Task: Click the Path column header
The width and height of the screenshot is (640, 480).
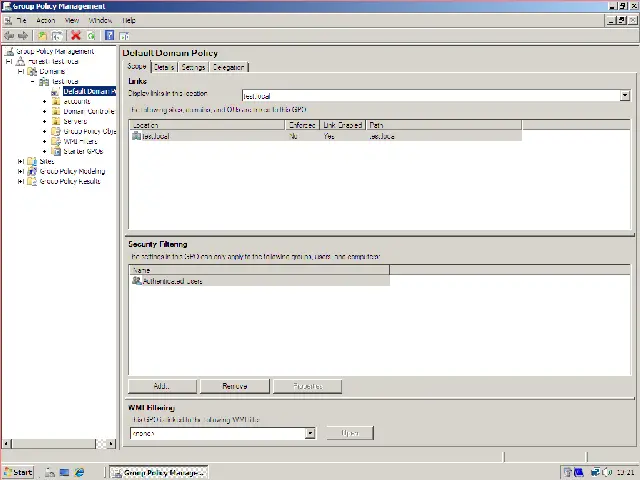Action: tap(444, 125)
